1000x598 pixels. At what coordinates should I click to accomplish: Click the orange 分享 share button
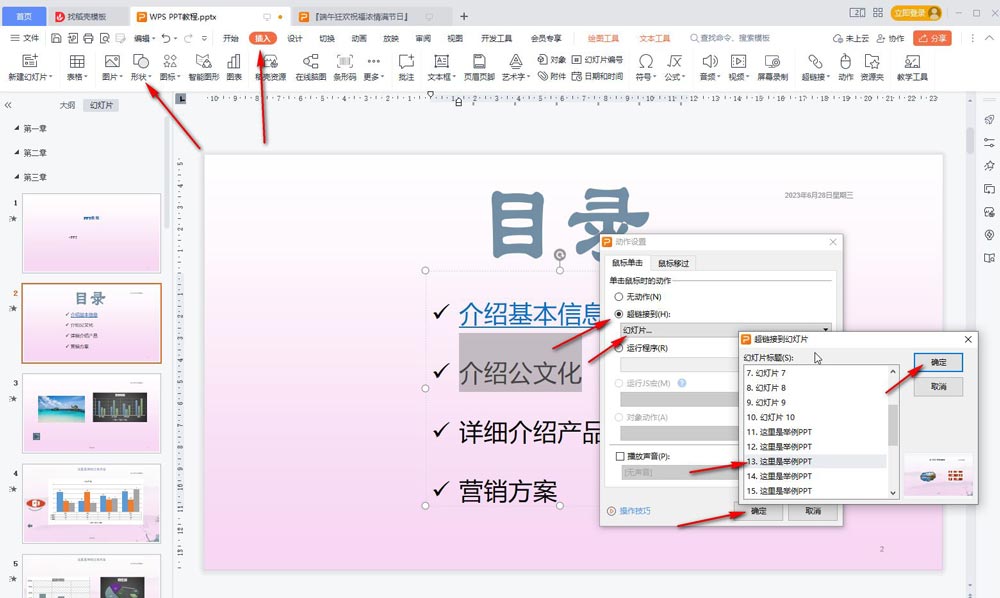click(x=932, y=38)
